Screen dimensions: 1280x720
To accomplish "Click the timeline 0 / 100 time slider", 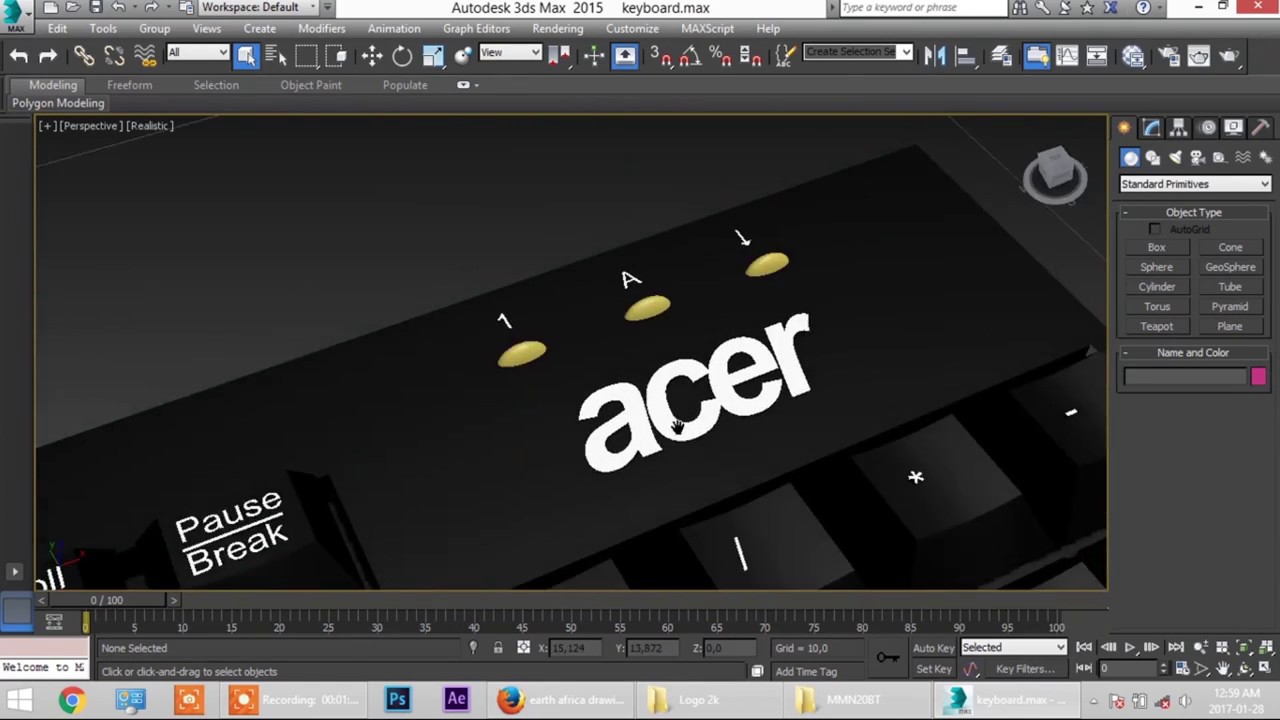I will [107, 600].
